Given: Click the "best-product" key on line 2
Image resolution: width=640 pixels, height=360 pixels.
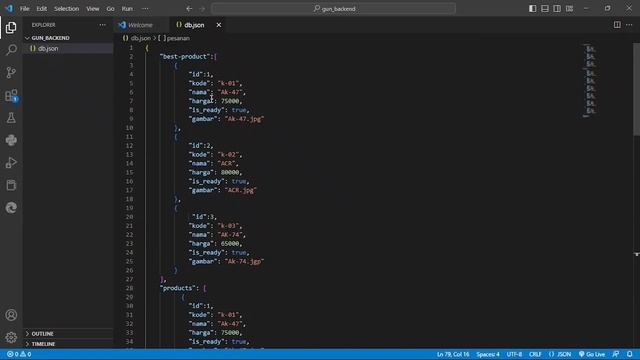Looking at the screenshot, I should click(x=184, y=56).
